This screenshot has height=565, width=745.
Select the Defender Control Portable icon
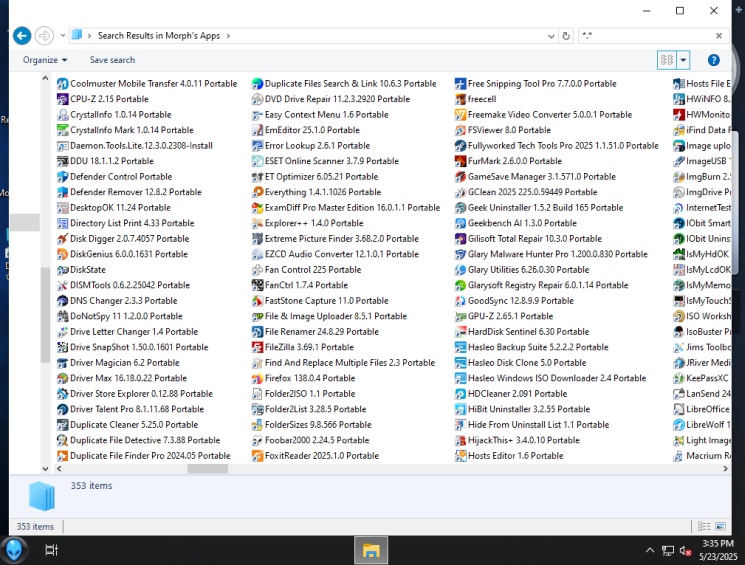pos(62,177)
